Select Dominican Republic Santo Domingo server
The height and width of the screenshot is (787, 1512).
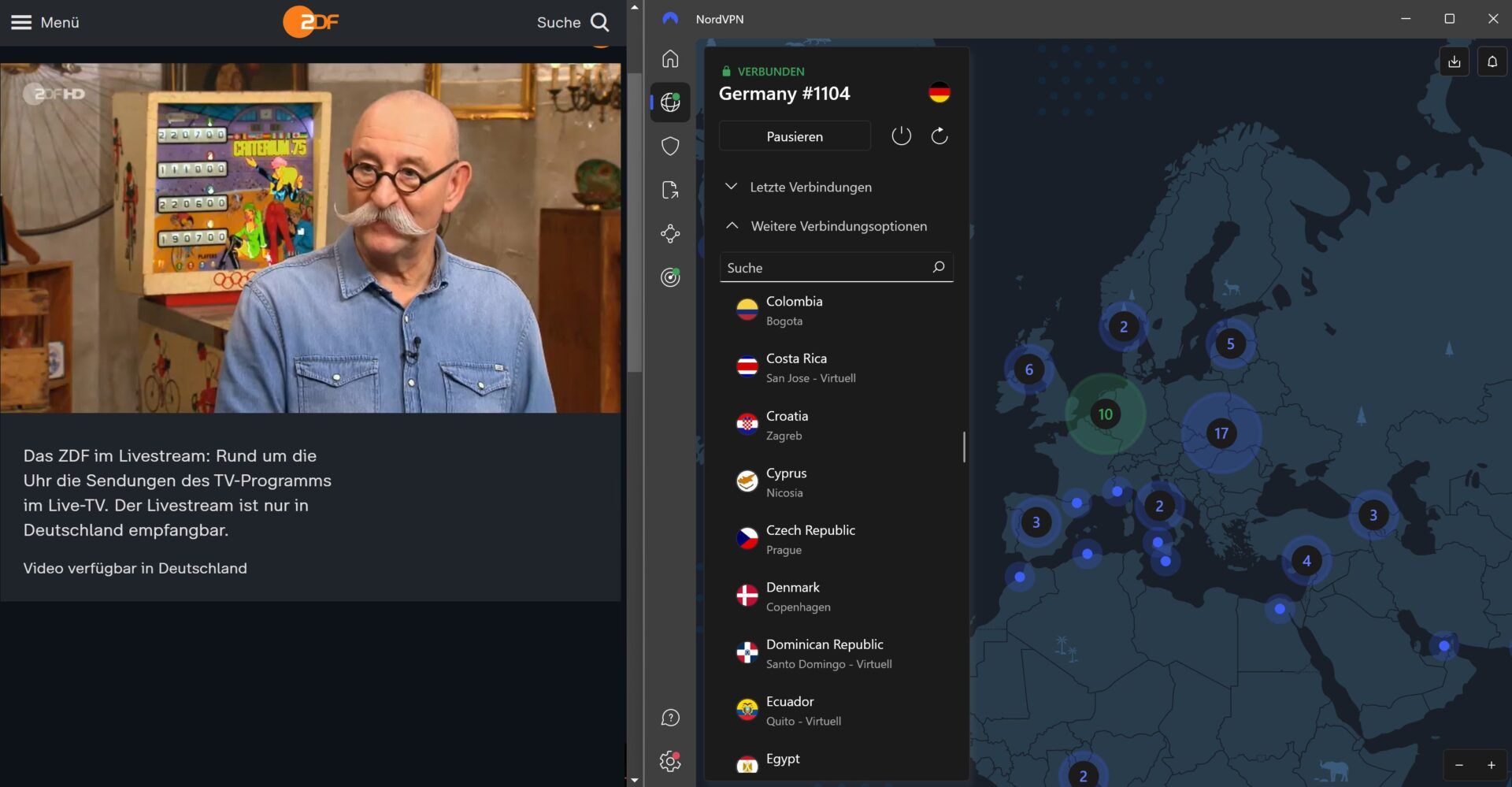(836, 654)
